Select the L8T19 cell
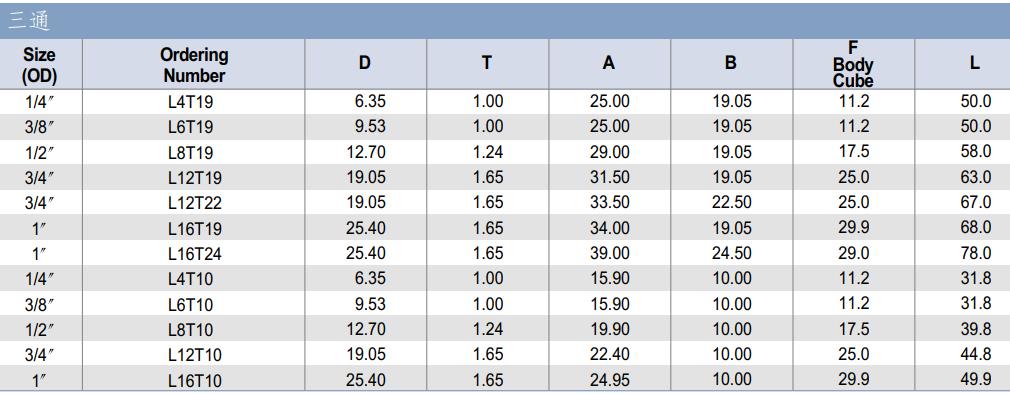The height and width of the screenshot is (395, 1010). [190, 153]
